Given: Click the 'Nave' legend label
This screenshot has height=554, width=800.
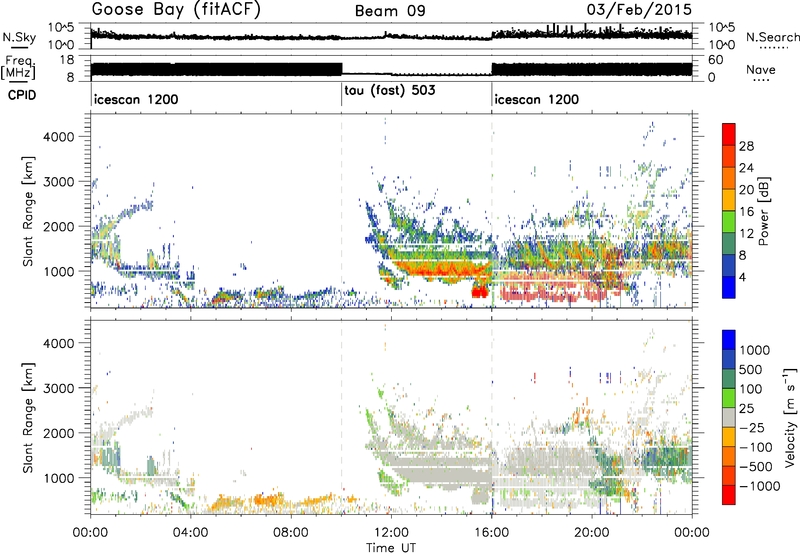Looking at the screenshot, I should click(x=761, y=69).
